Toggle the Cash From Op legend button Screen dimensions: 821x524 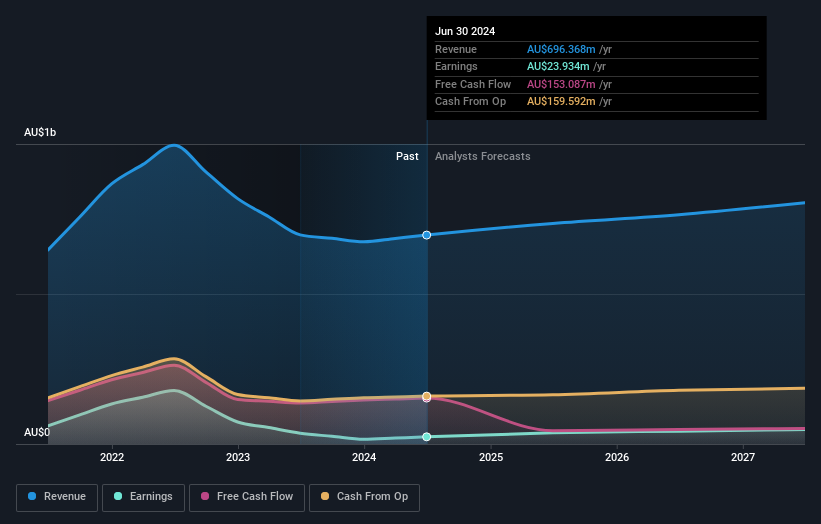(x=364, y=497)
